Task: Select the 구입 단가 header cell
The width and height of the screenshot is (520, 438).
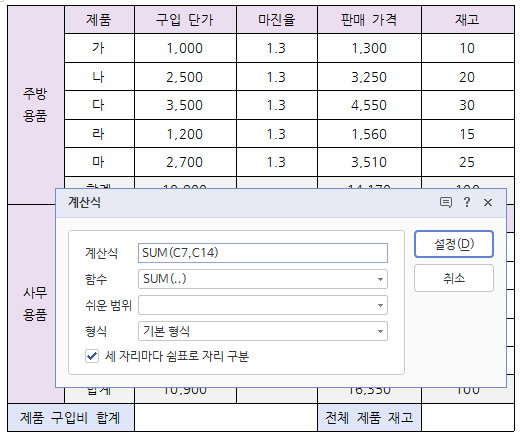Action: [185, 20]
